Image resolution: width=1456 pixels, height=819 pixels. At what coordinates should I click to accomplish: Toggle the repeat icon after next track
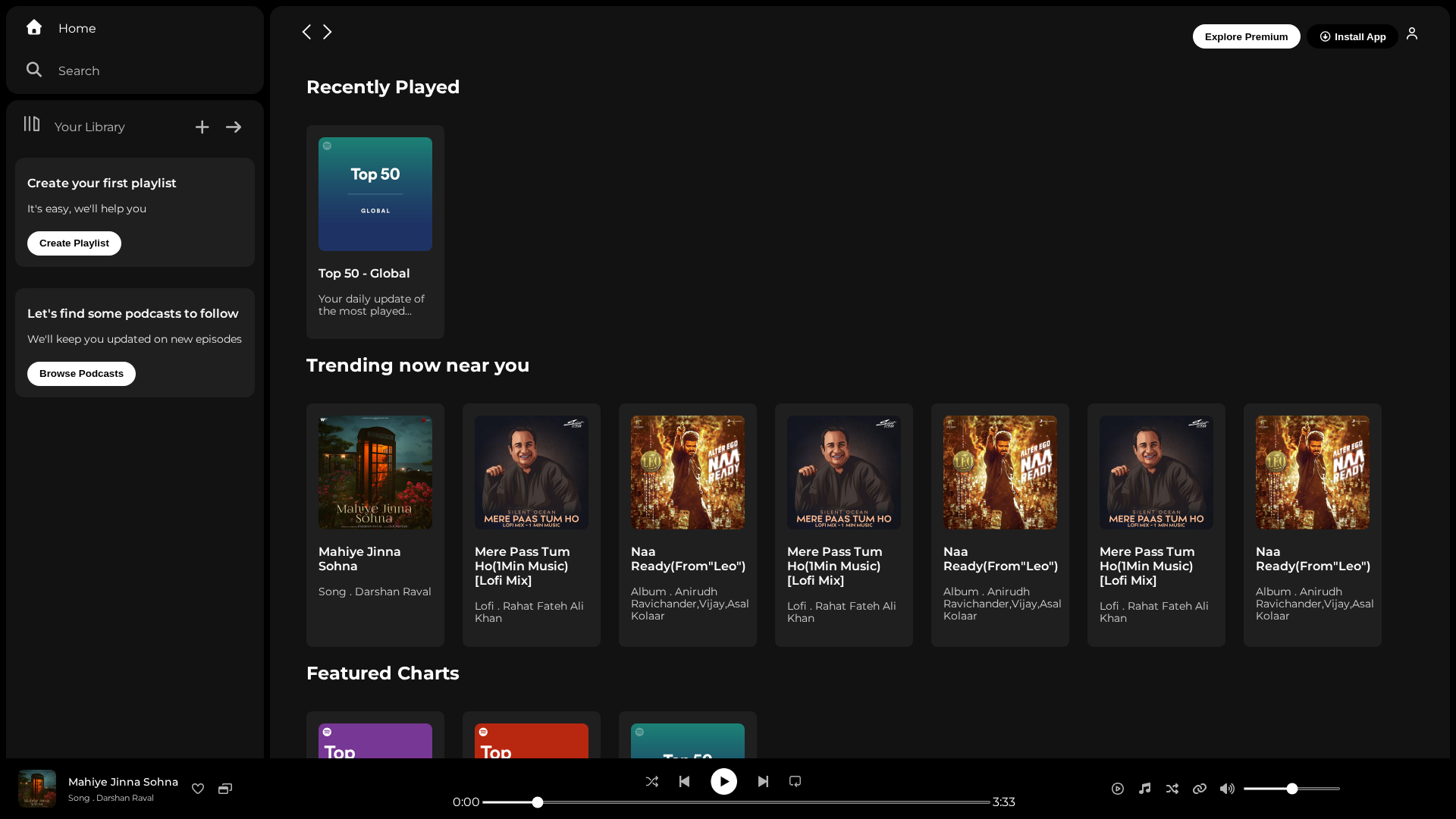pos(795,781)
